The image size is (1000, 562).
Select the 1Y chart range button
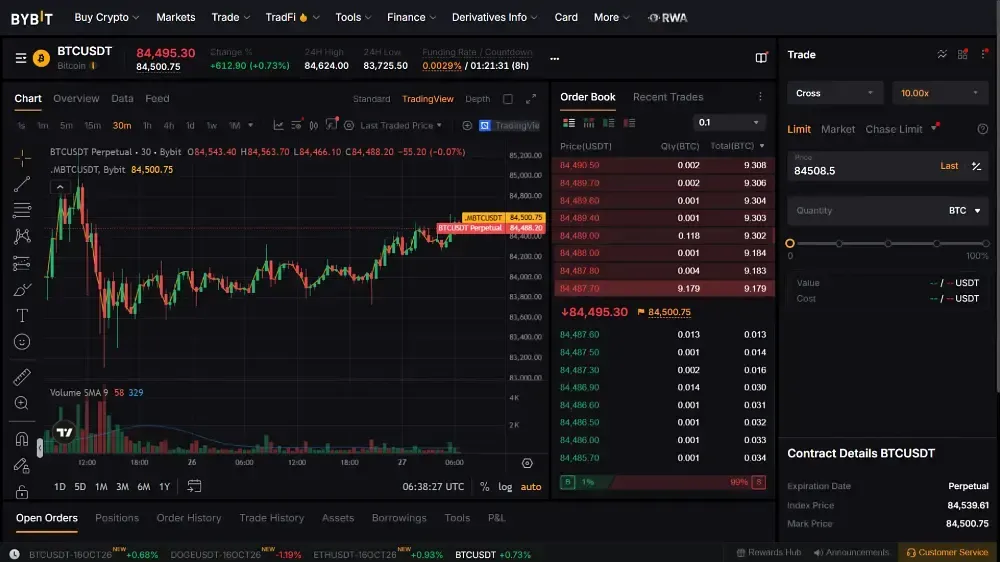pos(165,487)
